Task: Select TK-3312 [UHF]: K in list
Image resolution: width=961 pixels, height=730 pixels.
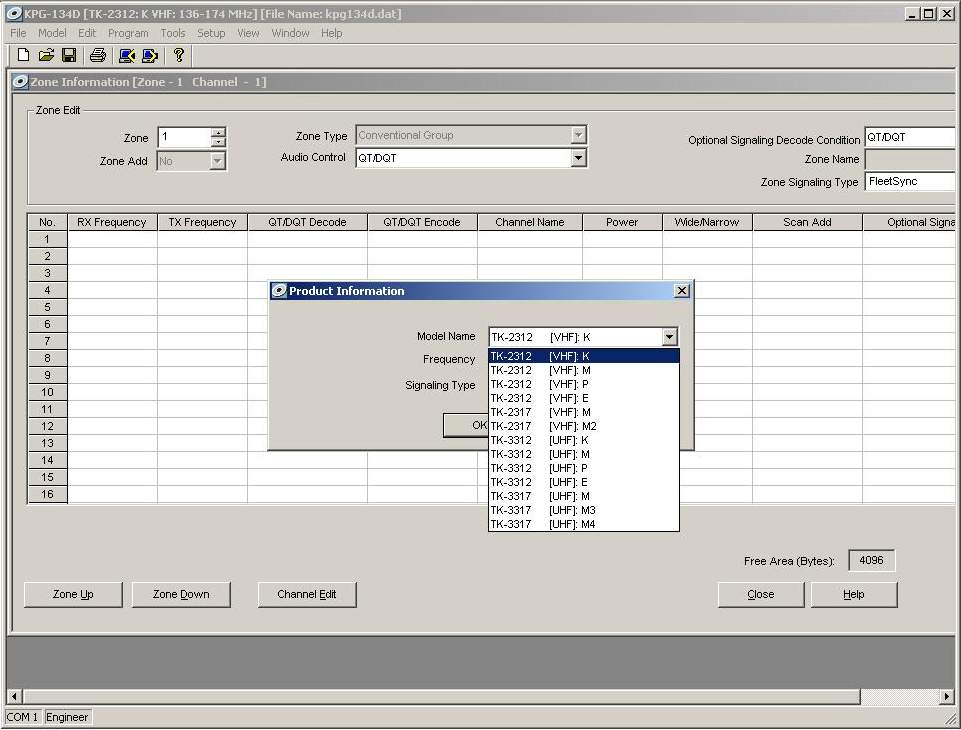Action: click(583, 440)
